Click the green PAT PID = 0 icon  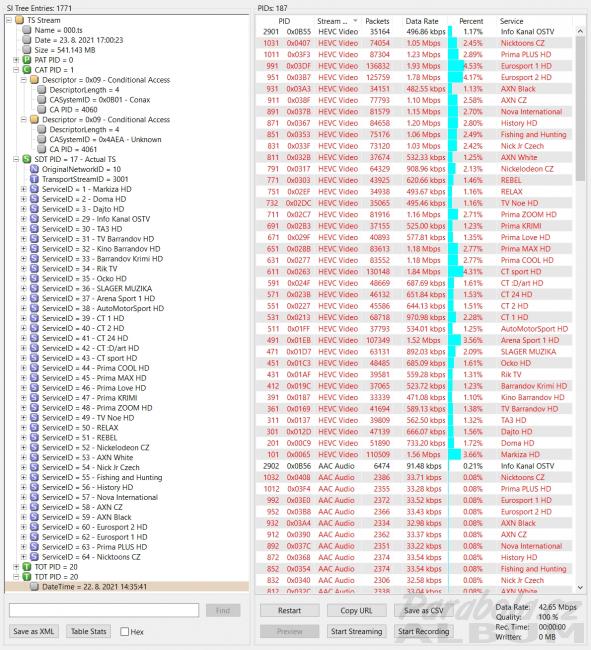point(27,60)
